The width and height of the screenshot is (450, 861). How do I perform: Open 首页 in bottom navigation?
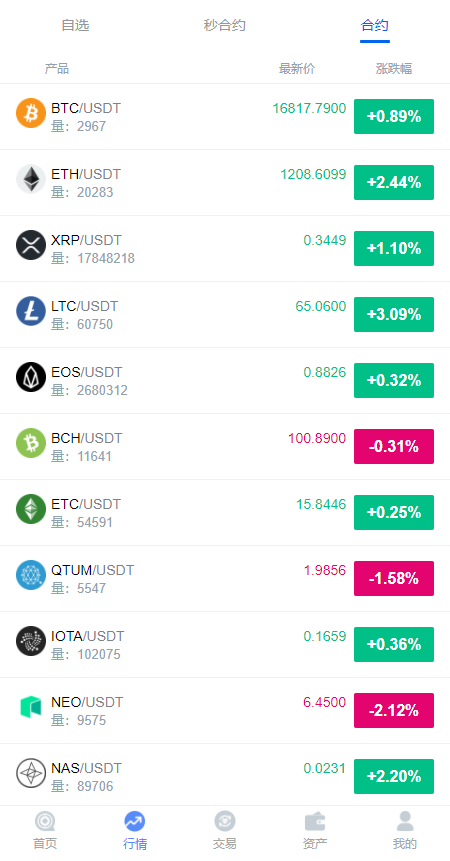click(45, 831)
